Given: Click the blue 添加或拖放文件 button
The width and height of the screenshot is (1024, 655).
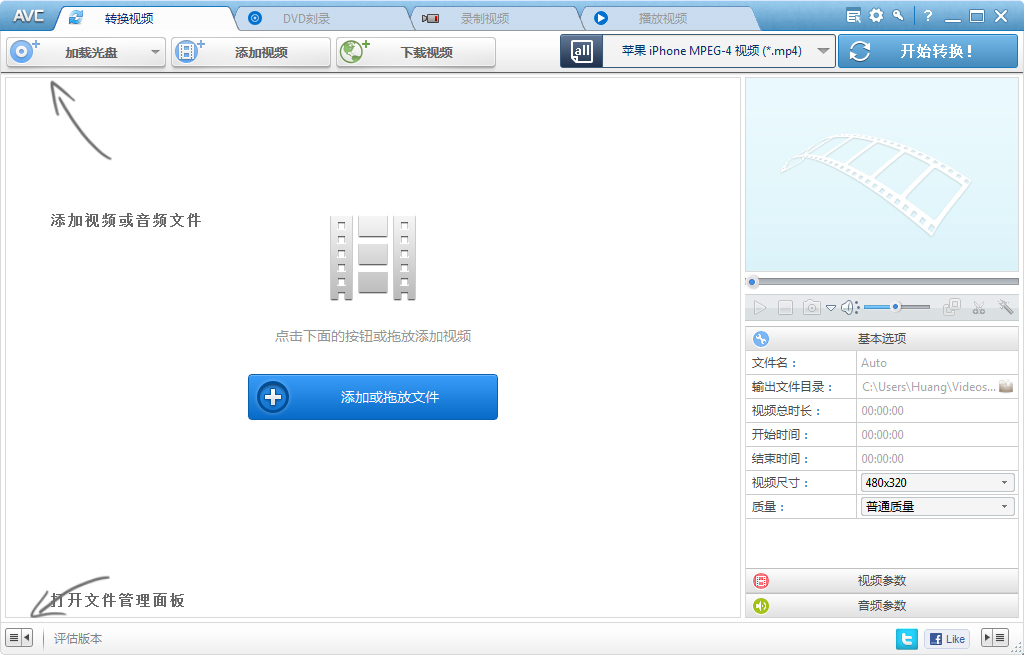Looking at the screenshot, I should tap(373, 397).
